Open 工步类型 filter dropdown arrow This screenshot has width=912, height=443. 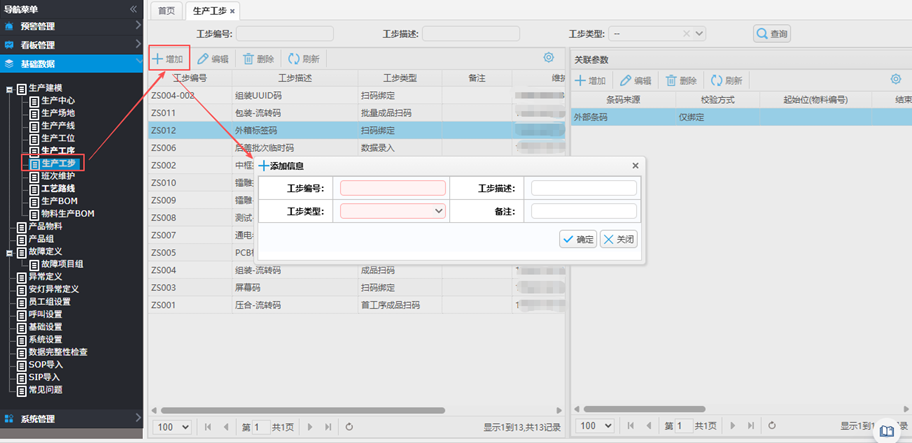tap(700, 34)
